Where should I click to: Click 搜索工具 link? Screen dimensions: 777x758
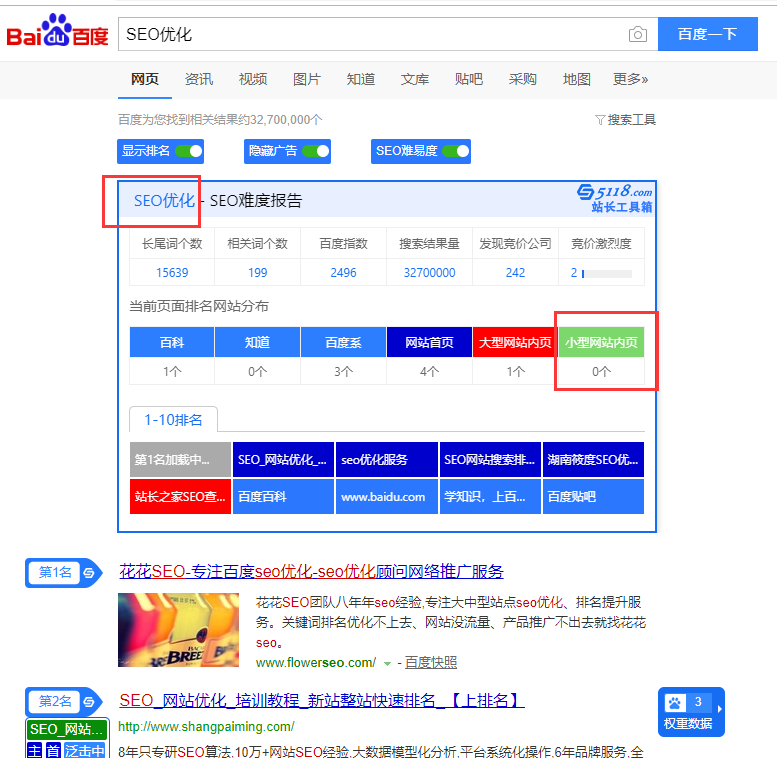631,120
